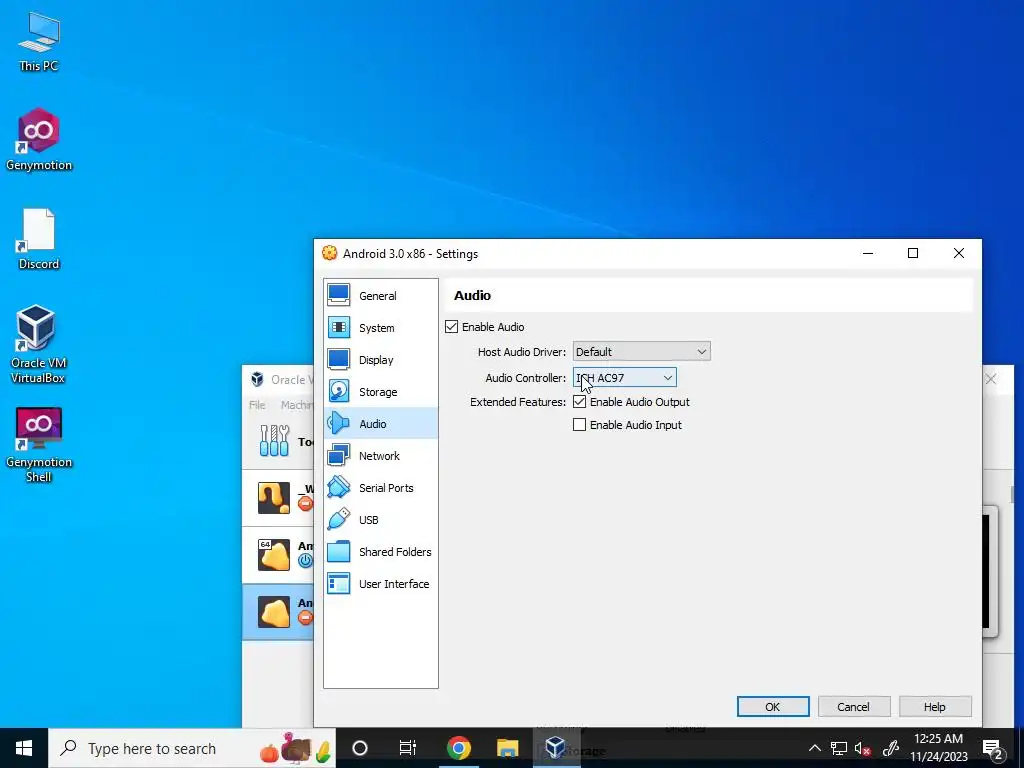Toggle the Enable Audio checkbox
Screen dimensions: 1024x768
pyautogui.click(x=451, y=327)
